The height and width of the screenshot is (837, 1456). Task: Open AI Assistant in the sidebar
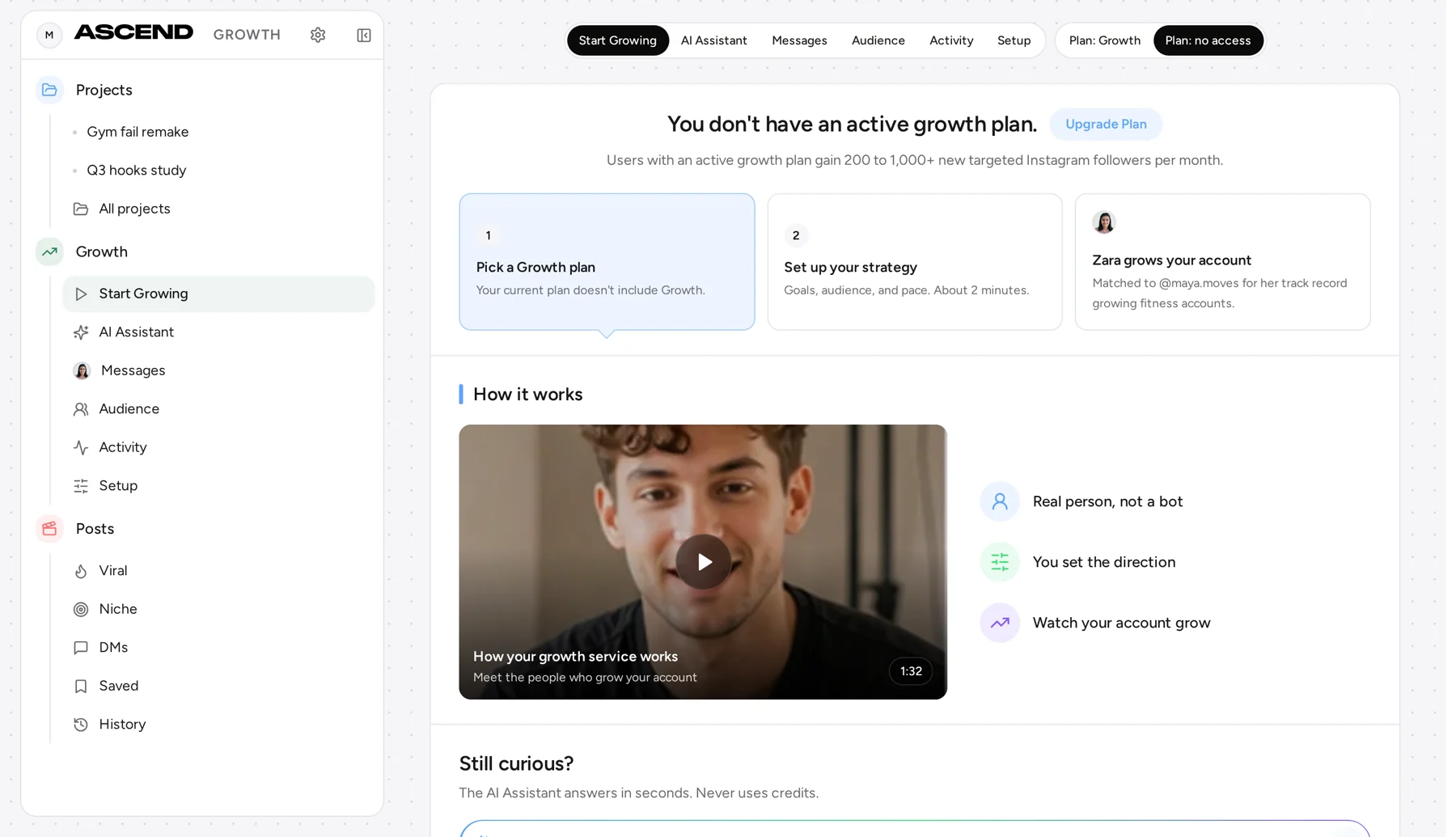(218, 332)
